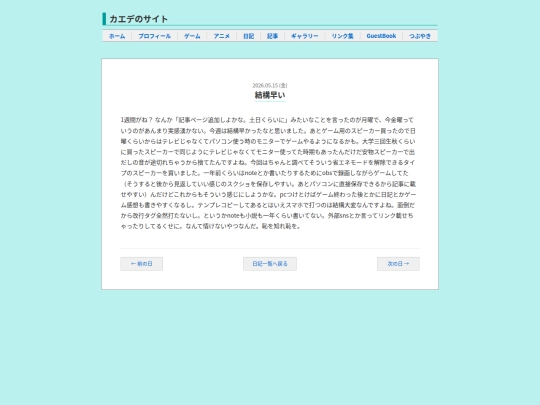Open the ギャラリー page
Viewport: 540px width, 405px height.
(x=305, y=36)
